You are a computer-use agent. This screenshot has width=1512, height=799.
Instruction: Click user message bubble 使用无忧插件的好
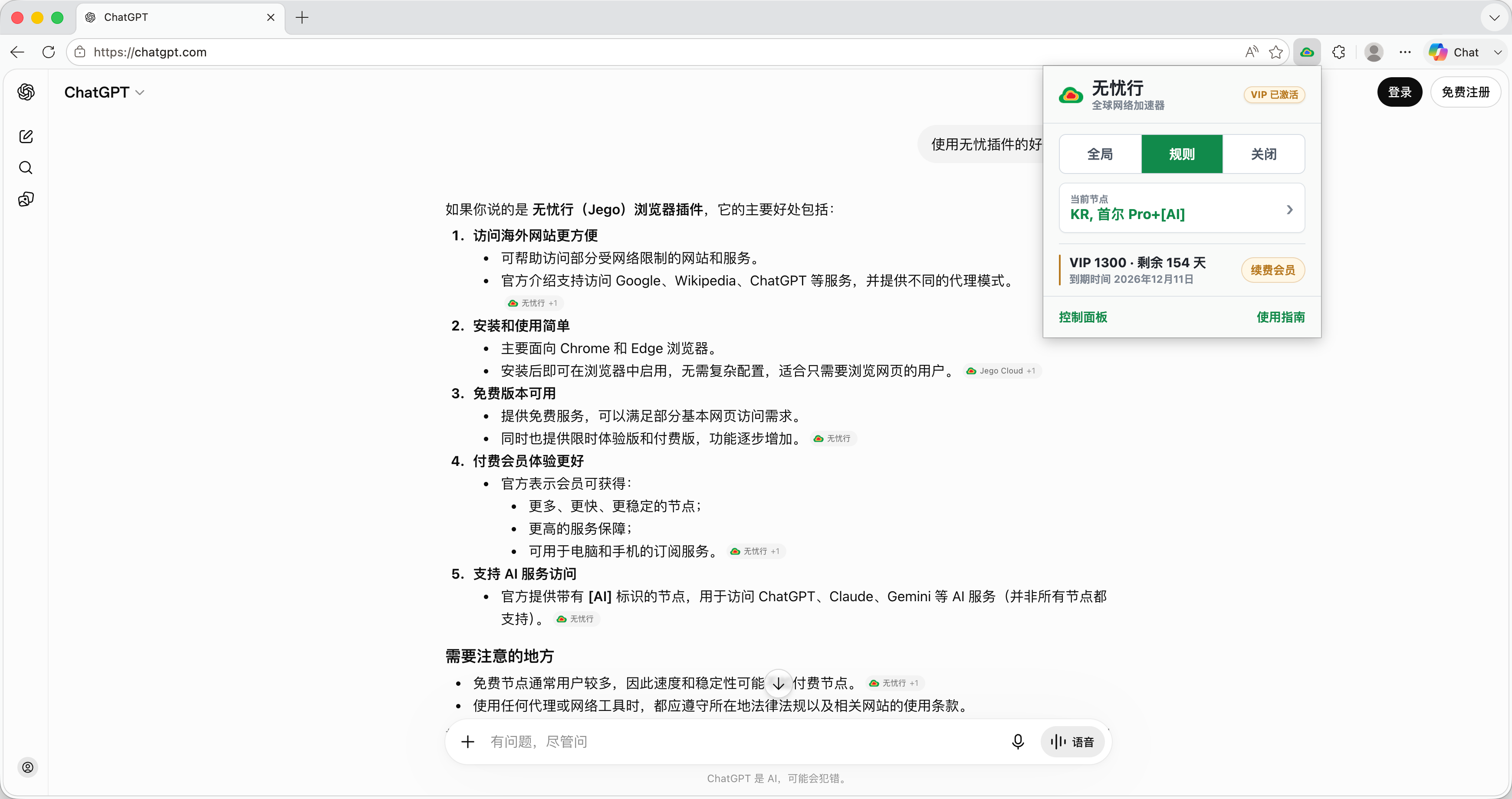pos(981,144)
